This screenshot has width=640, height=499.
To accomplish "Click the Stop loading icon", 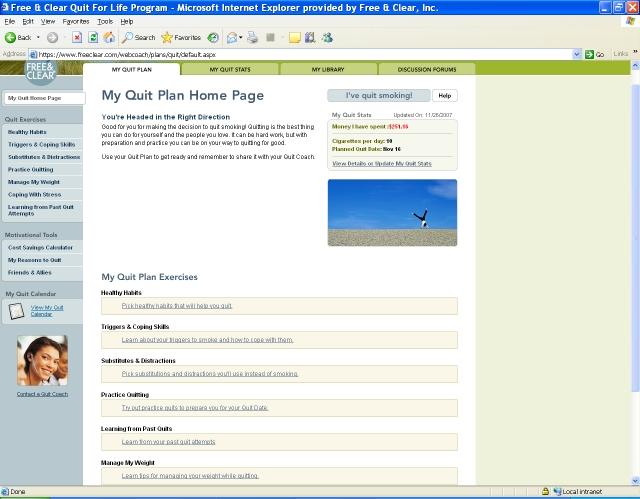I will click(x=78, y=37).
